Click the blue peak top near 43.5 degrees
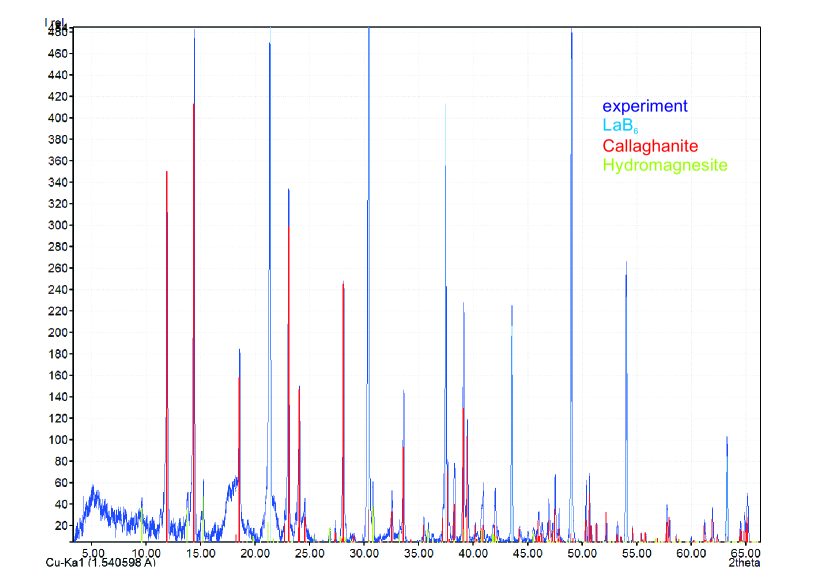 point(512,308)
